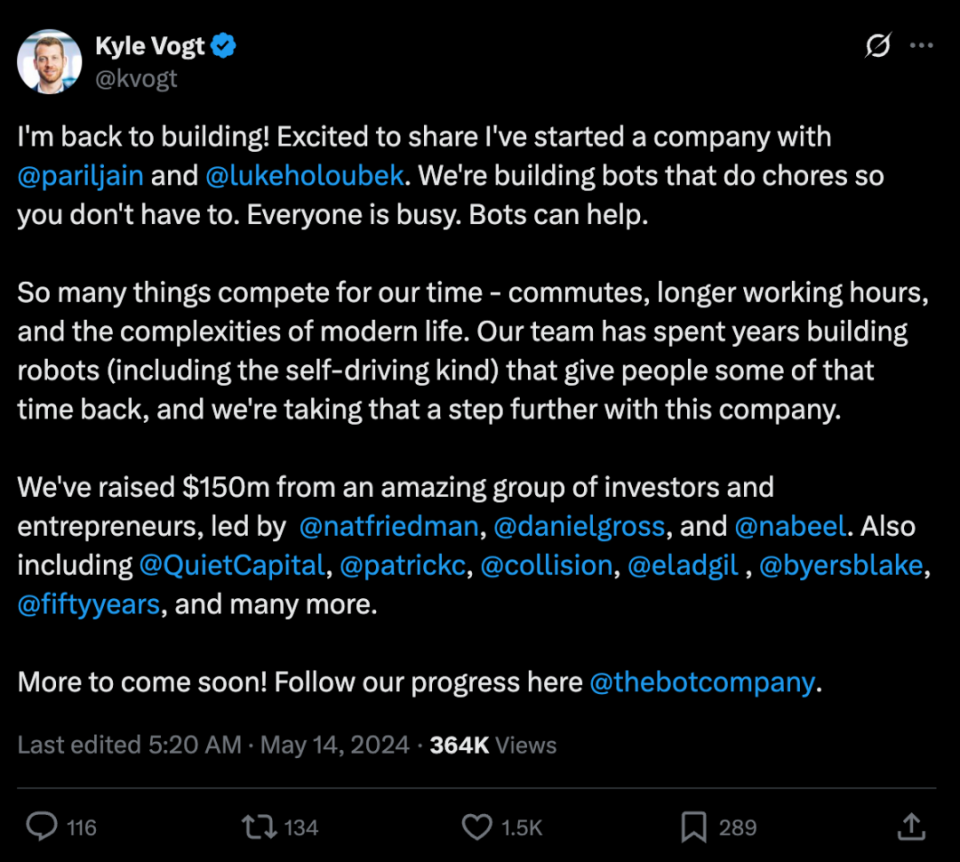Click the @eladgil mention
Screen dimensions: 960x862
[x=682, y=565]
